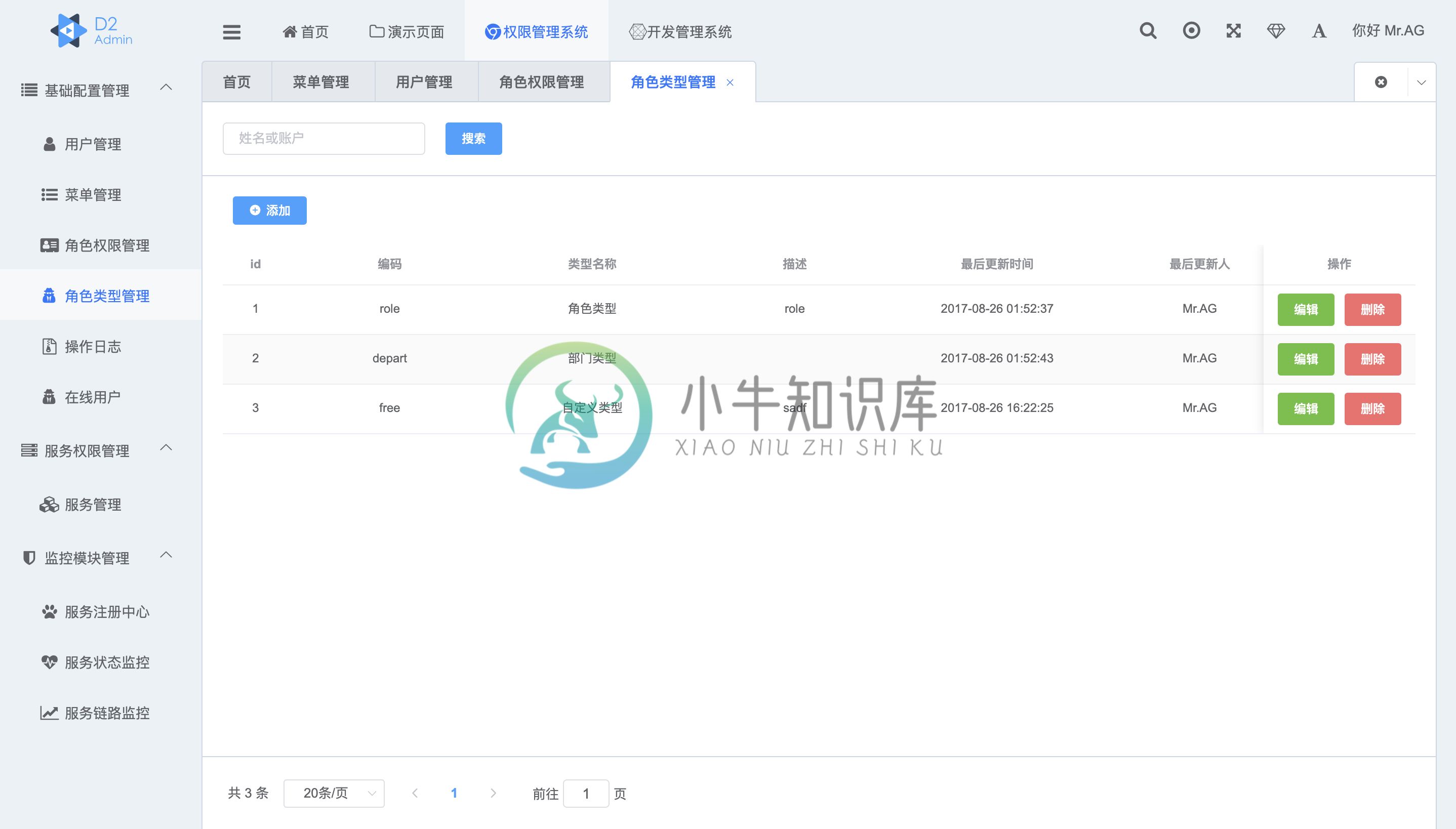
Task: Open the 20条/页 page size dropdown
Action: point(334,793)
